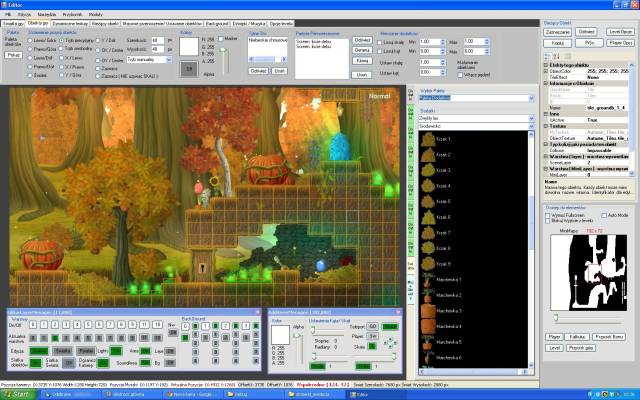The image size is (640, 400).
Task: Open the Edycja menu
Action: coord(24,14)
